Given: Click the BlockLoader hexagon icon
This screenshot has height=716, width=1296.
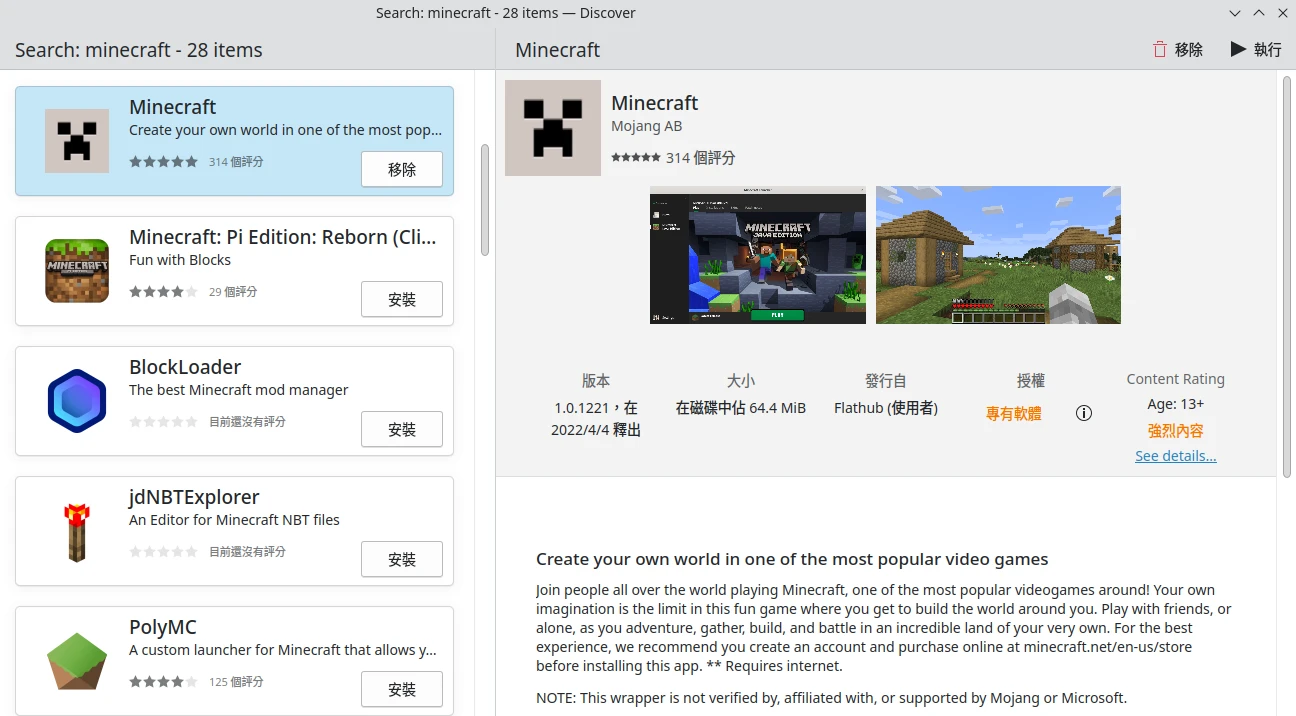Looking at the screenshot, I should click(x=77, y=401).
